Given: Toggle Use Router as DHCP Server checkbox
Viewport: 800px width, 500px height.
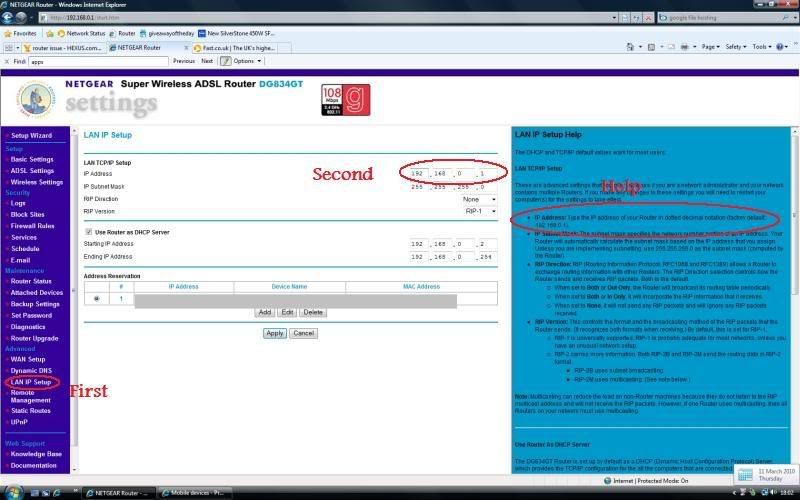Looking at the screenshot, I should tap(89, 232).
